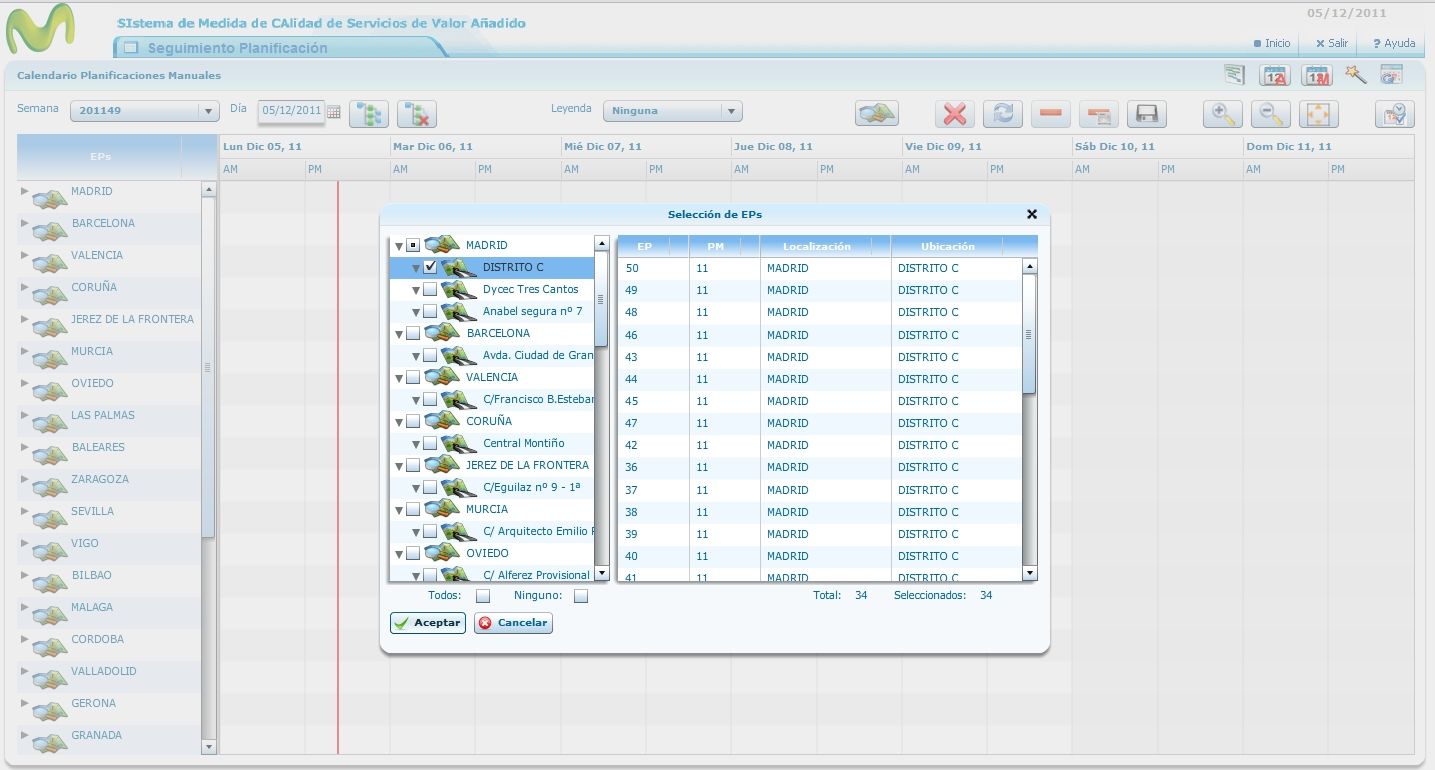Uncheck the DISTRITO C checkbox
Image resolution: width=1435 pixels, height=770 pixels.
tap(430, 267)
